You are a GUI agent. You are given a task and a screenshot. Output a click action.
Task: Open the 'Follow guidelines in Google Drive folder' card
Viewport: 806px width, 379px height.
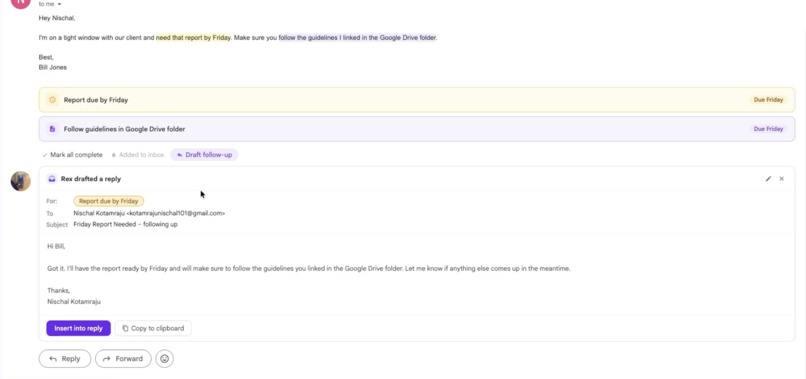[417, 129]
